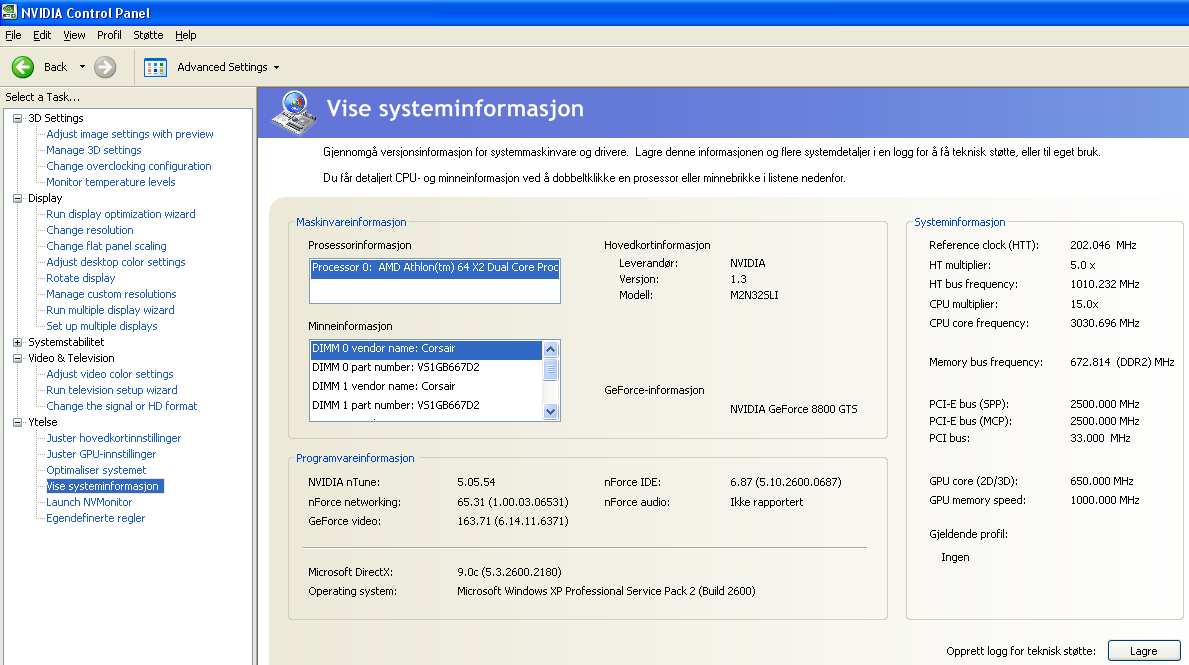Open the Edit menu
The height and width of the screenshot is (665, 1189).
[42, 35]
